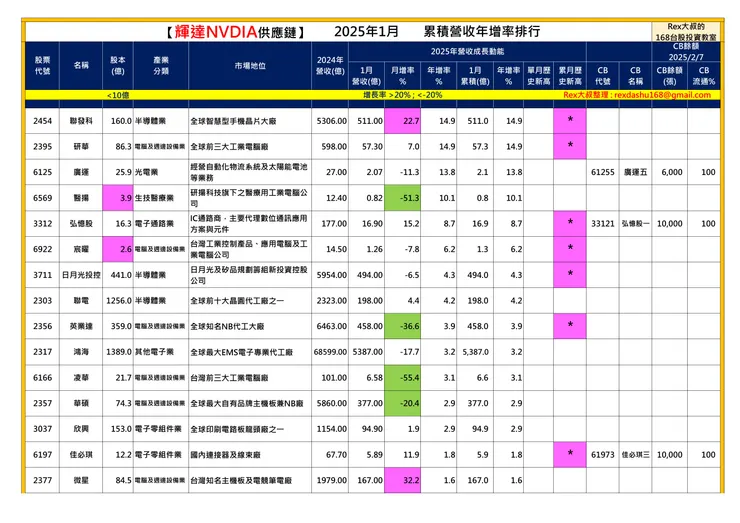Click the pink monthly growth cell 22.7
Viewport: 740px width, 523px height.
pyautogui.click(x=403, y=121)
